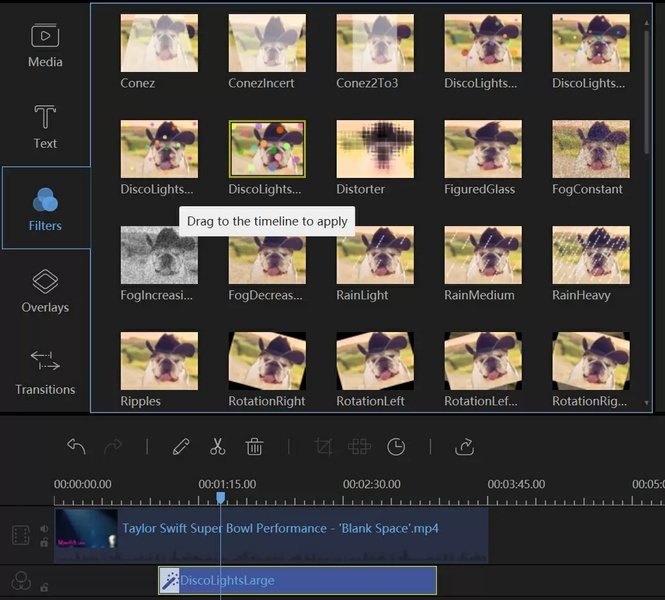This screenshot has width=665, height=600.
Task: Choose the RotationRight filter thumbnail
Action: [267, 361]
